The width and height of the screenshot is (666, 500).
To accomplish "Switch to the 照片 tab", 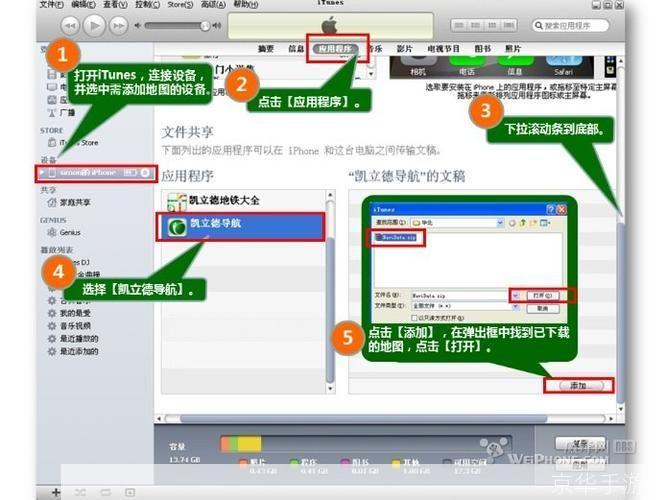I will click(513, 49).
